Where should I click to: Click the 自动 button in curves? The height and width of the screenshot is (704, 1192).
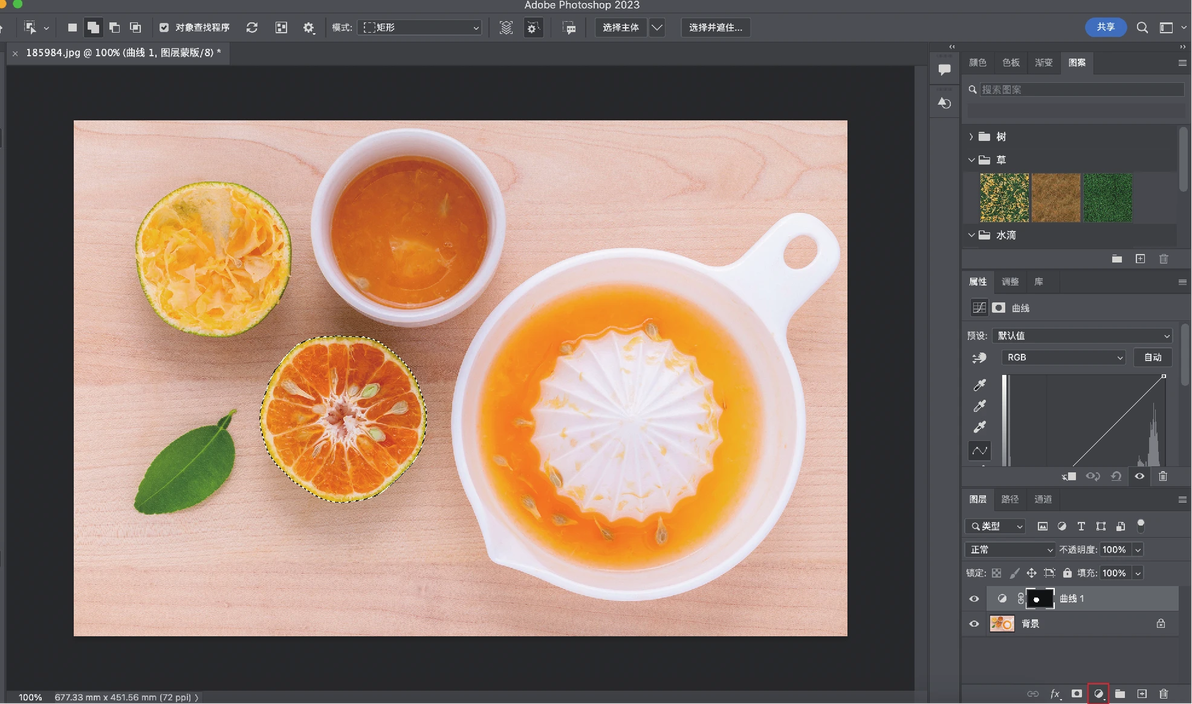[x=1152, y=357]
